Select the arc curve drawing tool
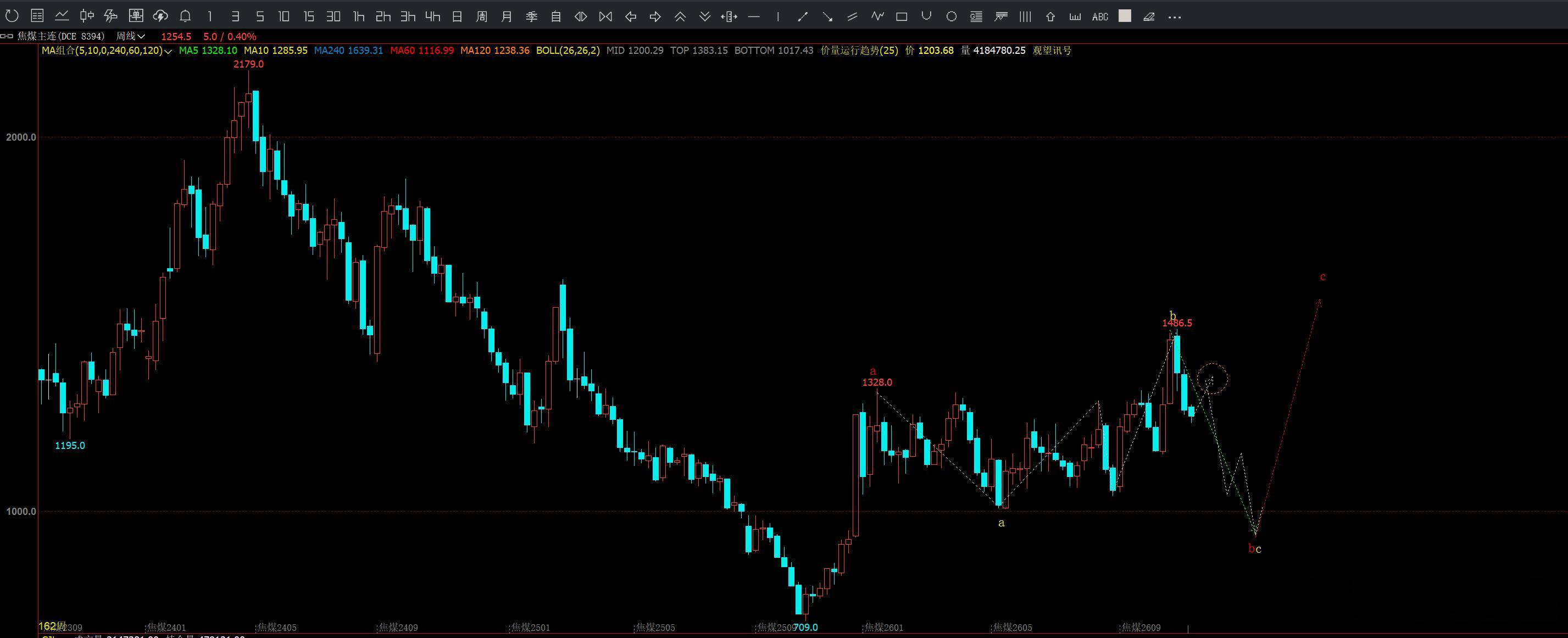 pos(926,16)
